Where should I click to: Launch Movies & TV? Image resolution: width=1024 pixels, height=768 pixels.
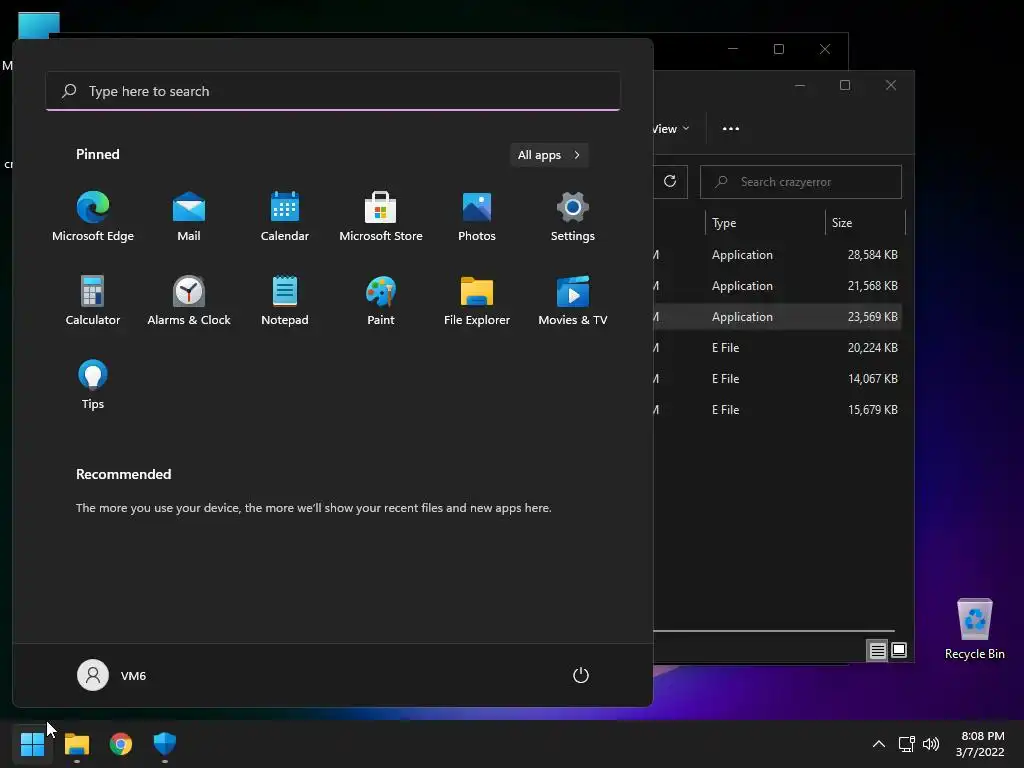(573, 301)
